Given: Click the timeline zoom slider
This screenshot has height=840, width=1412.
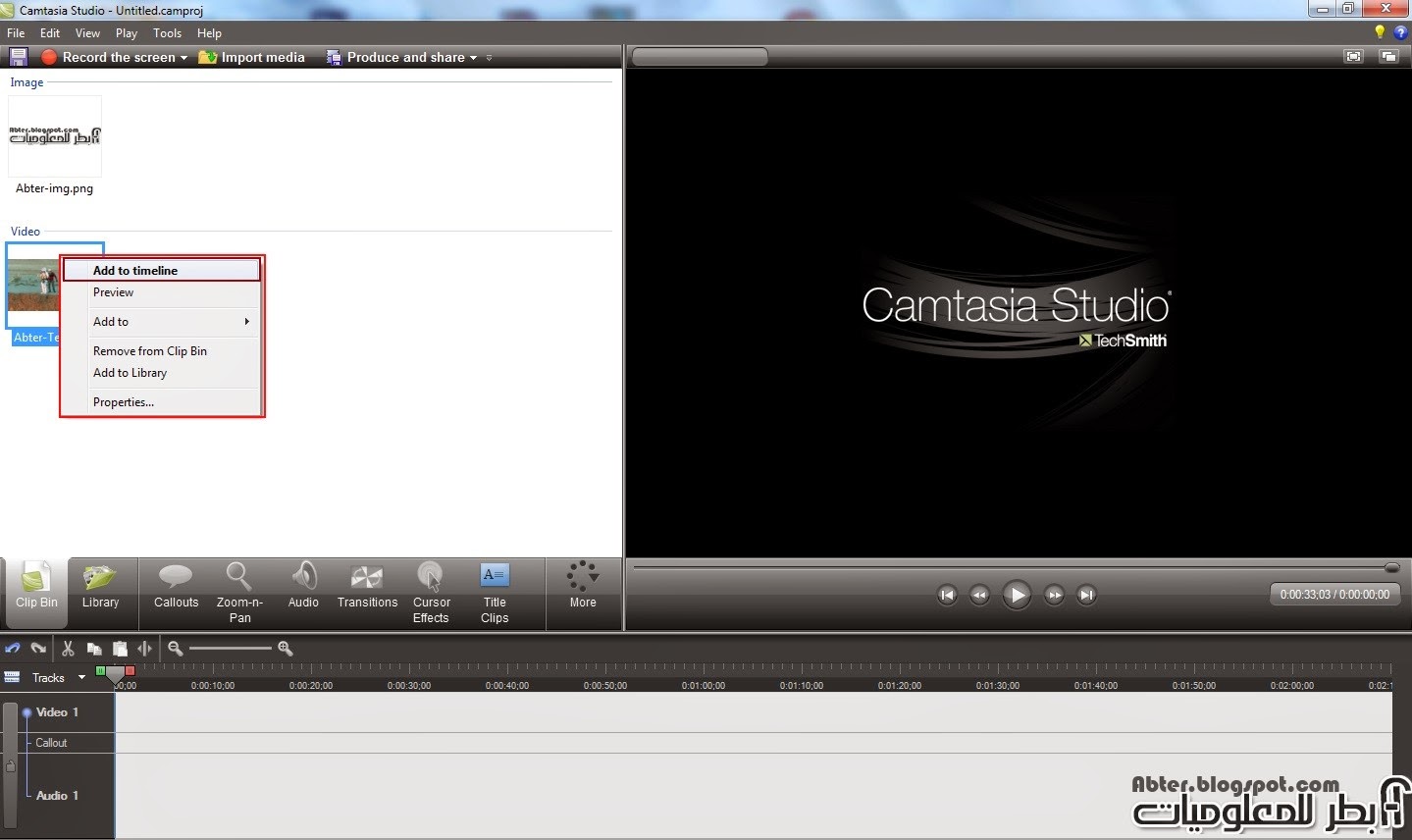Looking at the screenshot, I should point(231,648).
